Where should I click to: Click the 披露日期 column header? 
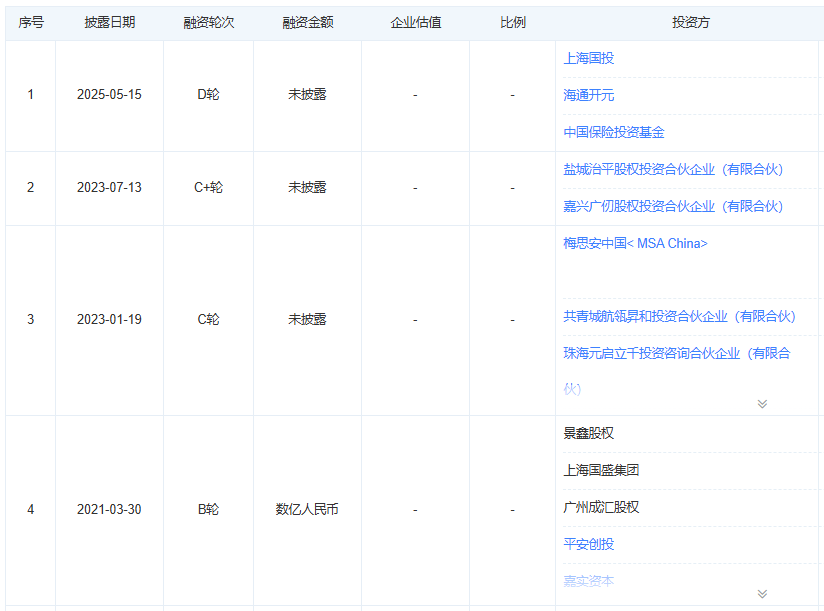click(110, 23)
